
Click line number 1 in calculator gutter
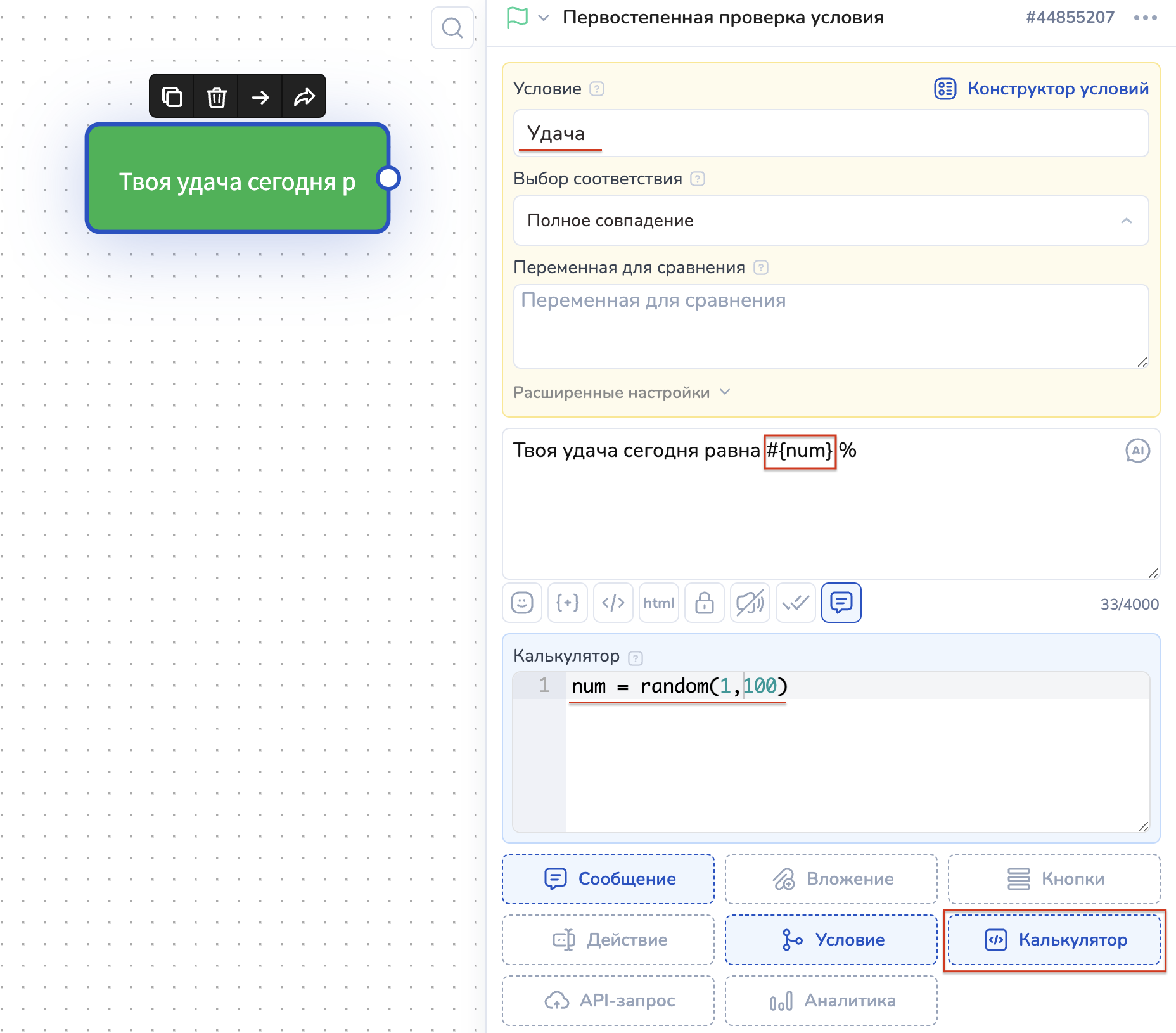point(544,686)
